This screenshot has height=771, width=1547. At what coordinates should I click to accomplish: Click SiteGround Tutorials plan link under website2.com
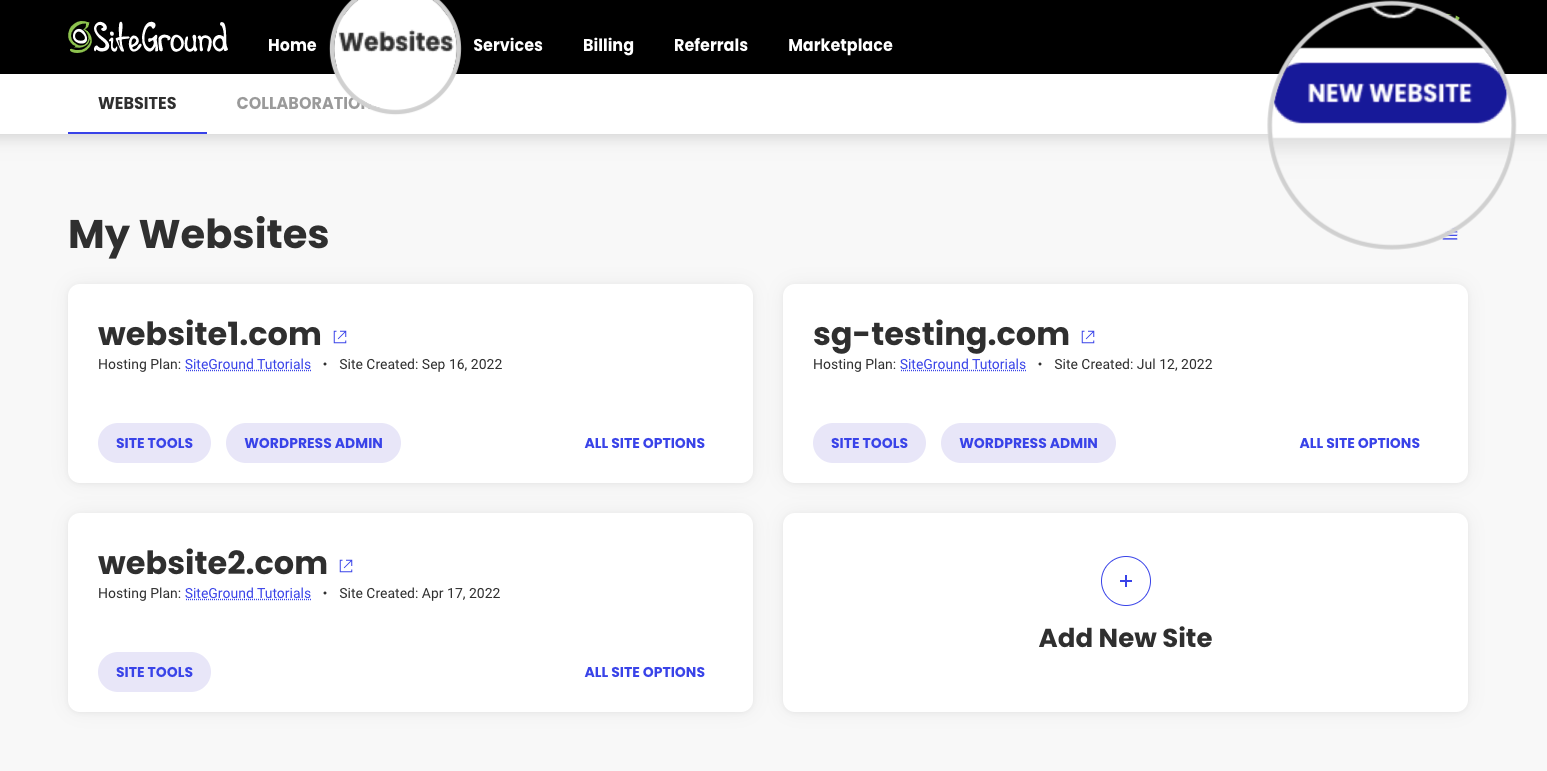point(248,594)
